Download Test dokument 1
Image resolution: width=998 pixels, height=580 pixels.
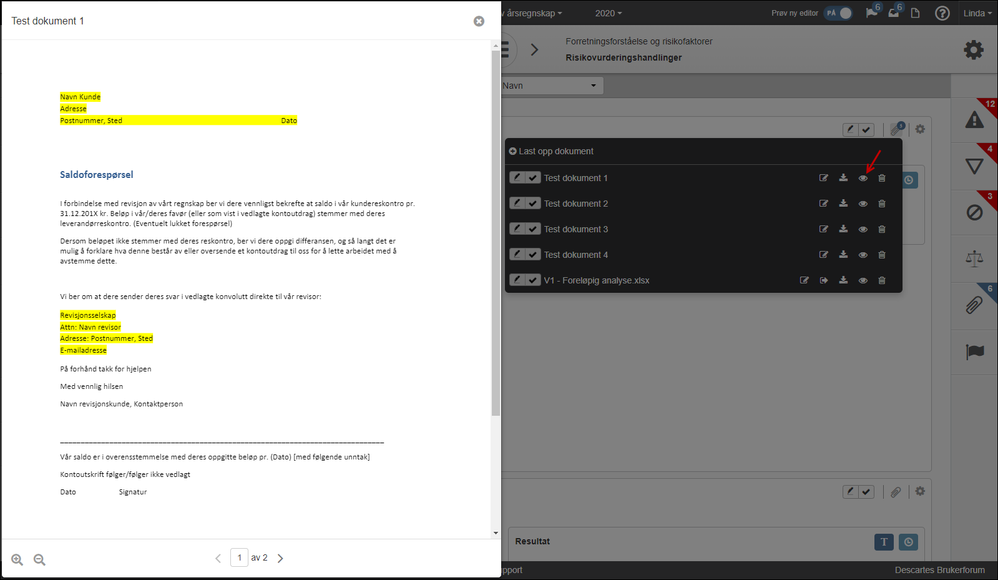(x=843, y=178)
